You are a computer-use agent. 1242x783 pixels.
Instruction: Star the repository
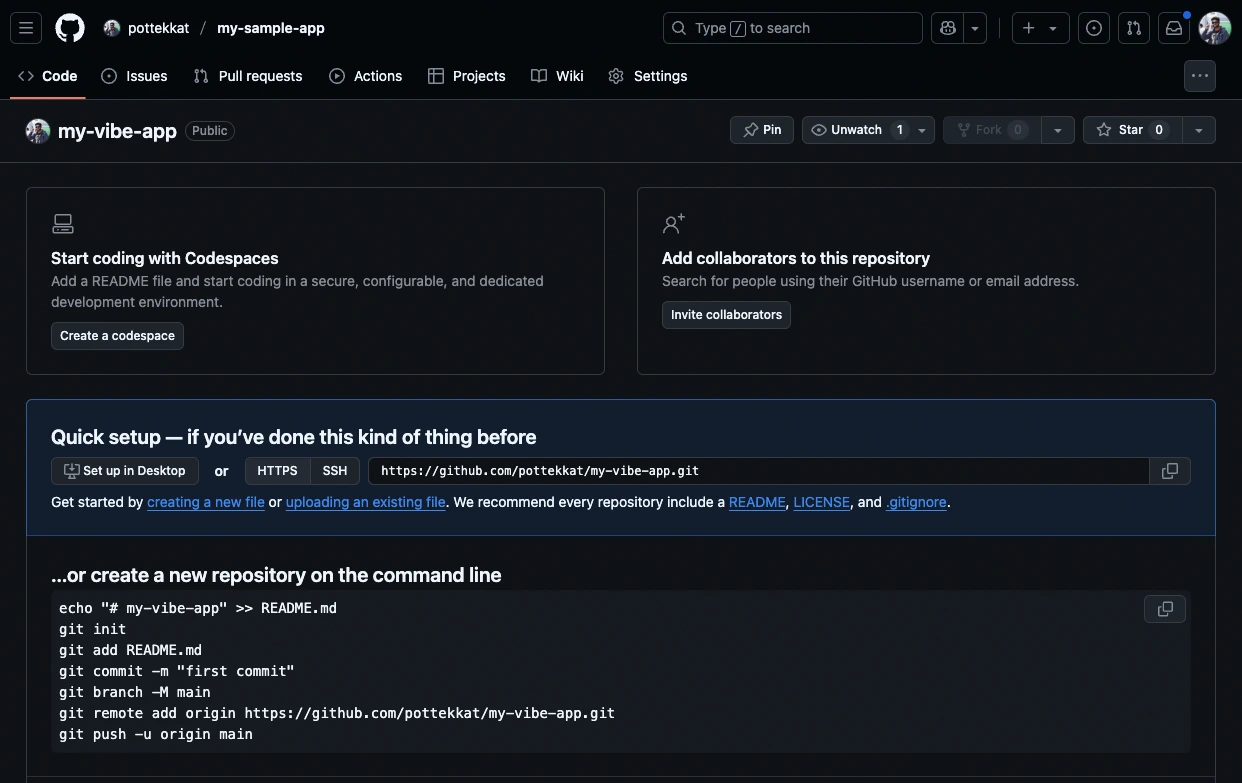coord(1132,130)
